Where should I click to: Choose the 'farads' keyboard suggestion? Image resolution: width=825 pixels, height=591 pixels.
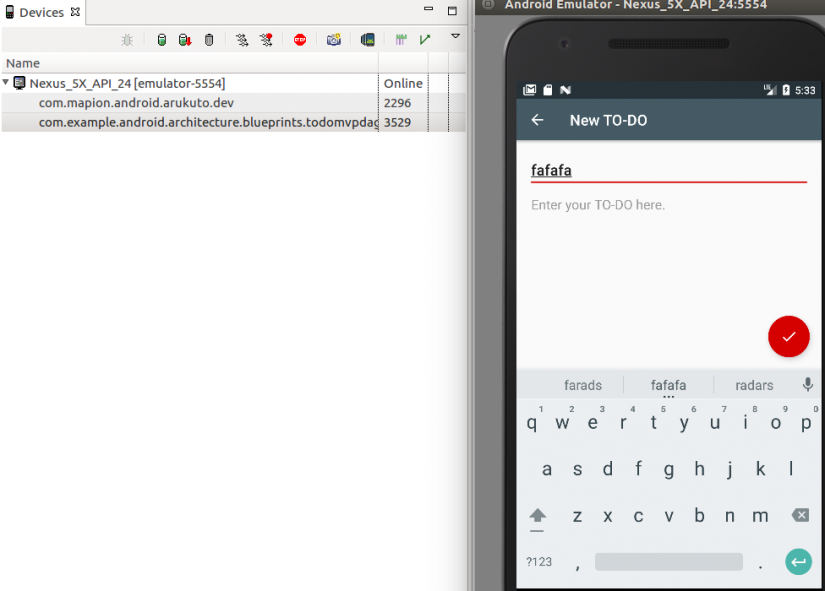582,385
